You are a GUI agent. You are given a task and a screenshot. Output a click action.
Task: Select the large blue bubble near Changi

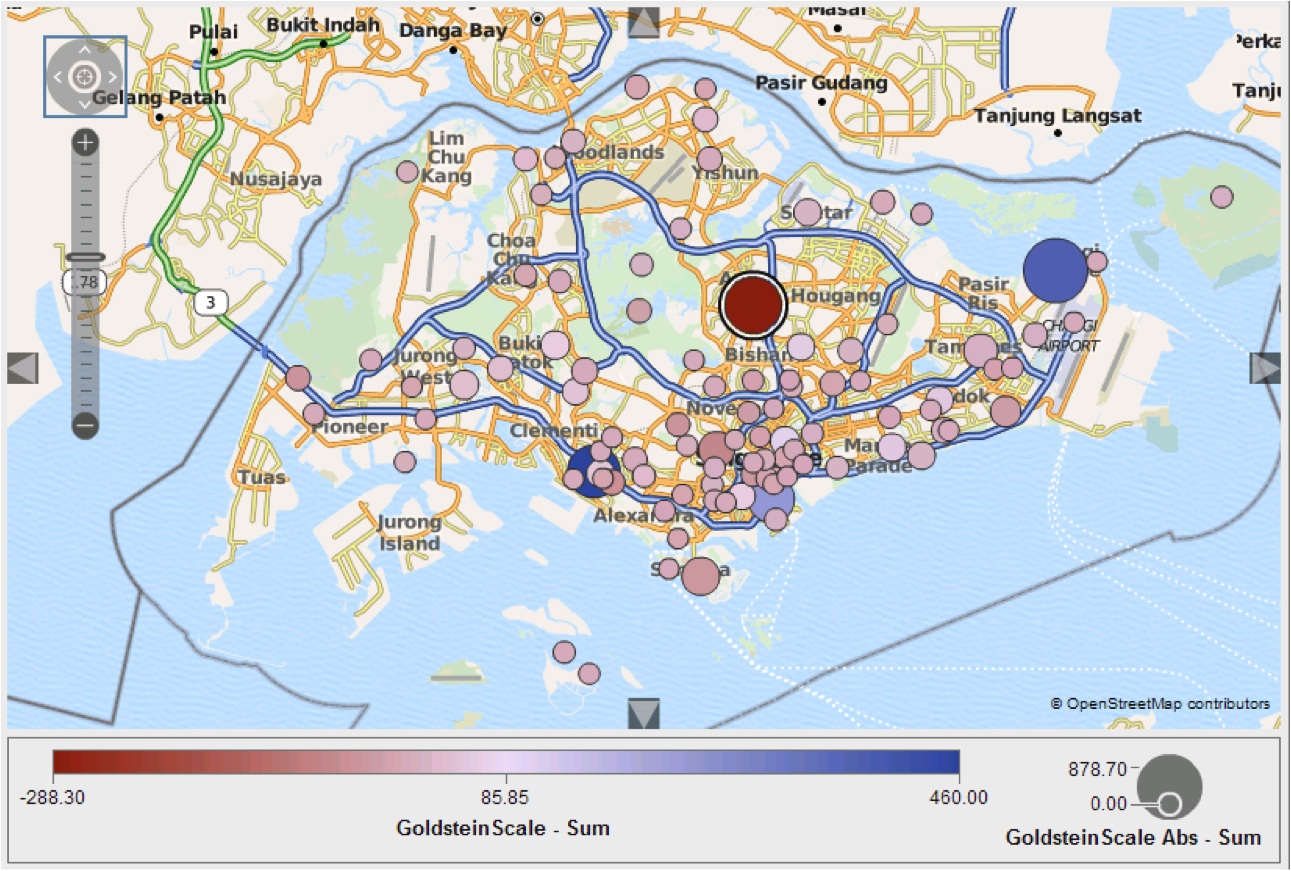(x=1055, y=270)
